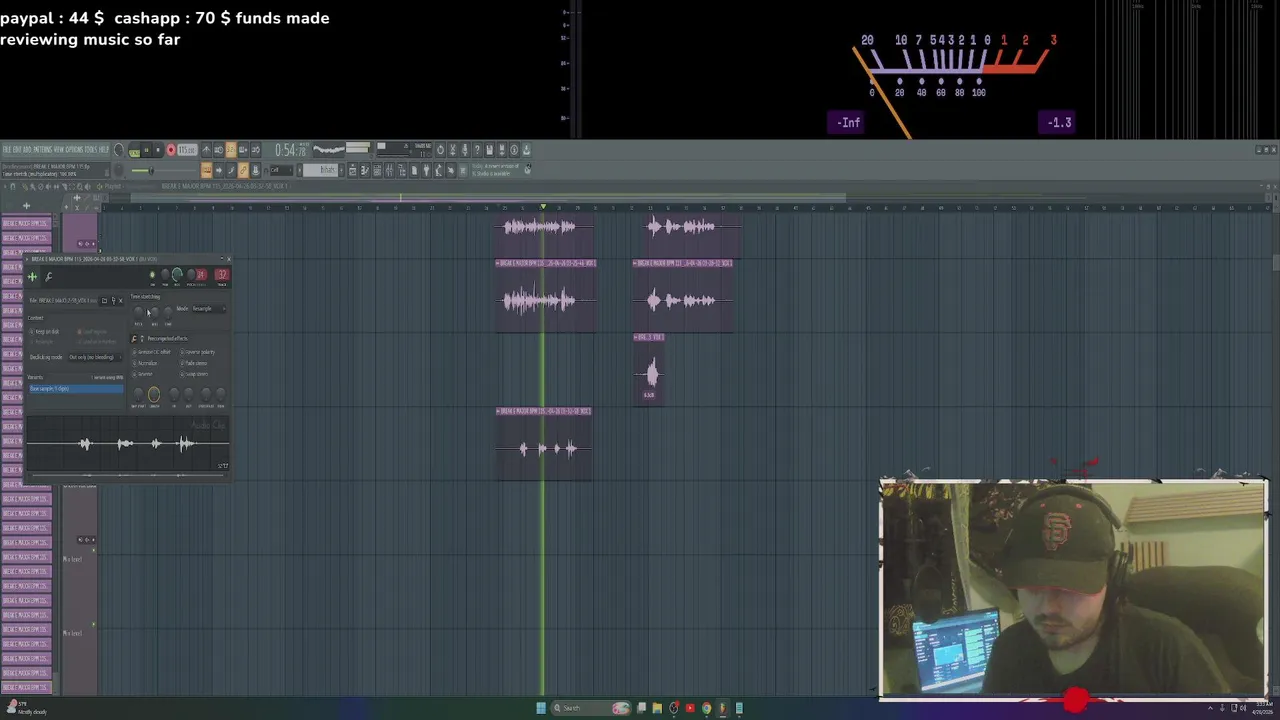
Task: Click the highlighted link icon in the toolbar
Action: click(244, 170)
